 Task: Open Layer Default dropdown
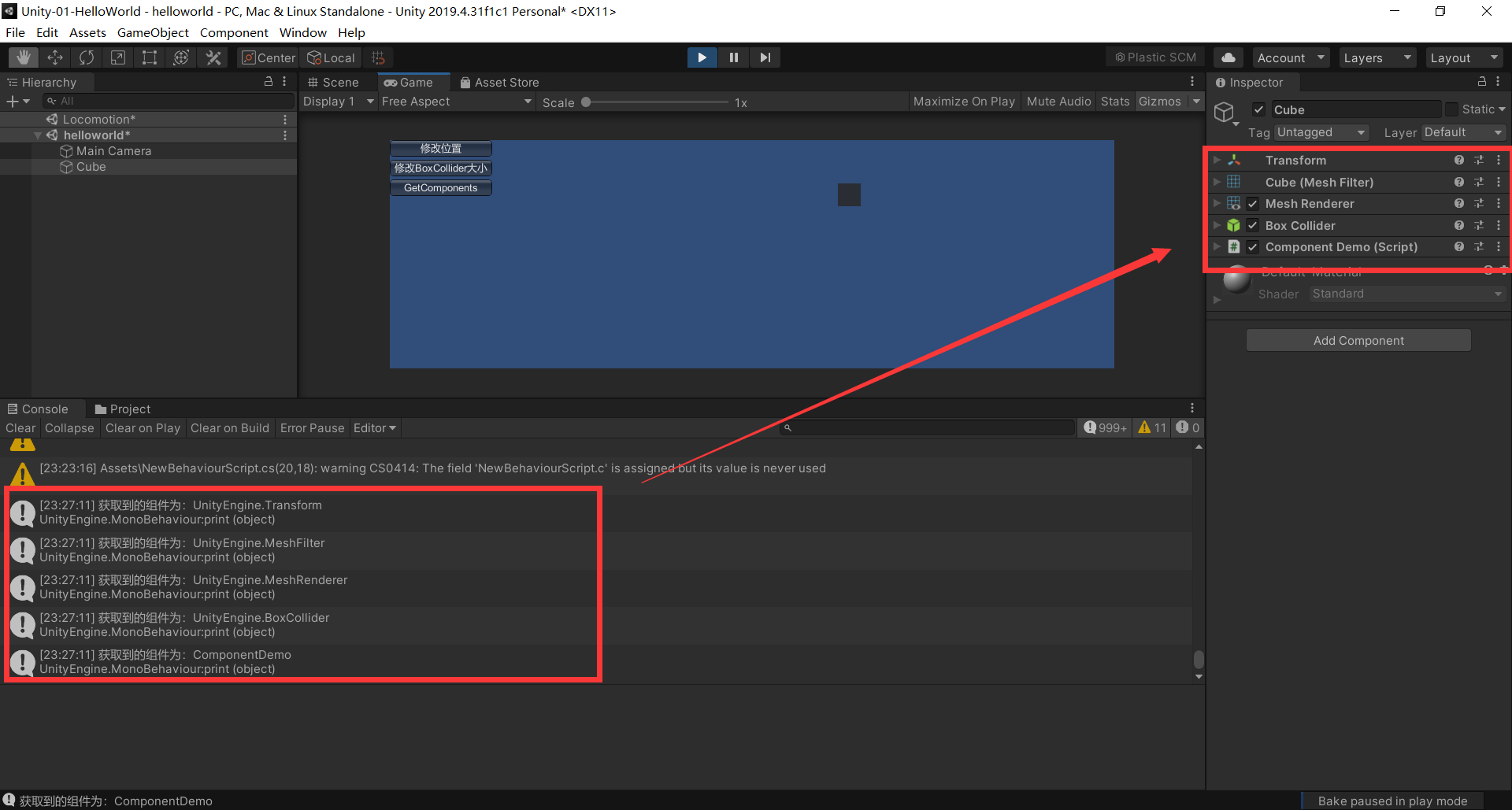click(x=1464, y=132)
